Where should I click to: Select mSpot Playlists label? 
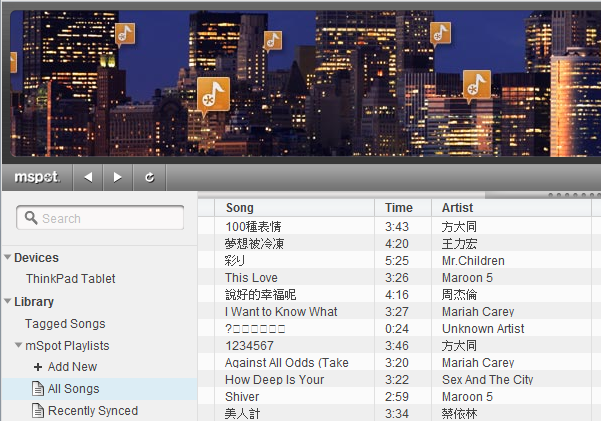[x=67, y=345]
